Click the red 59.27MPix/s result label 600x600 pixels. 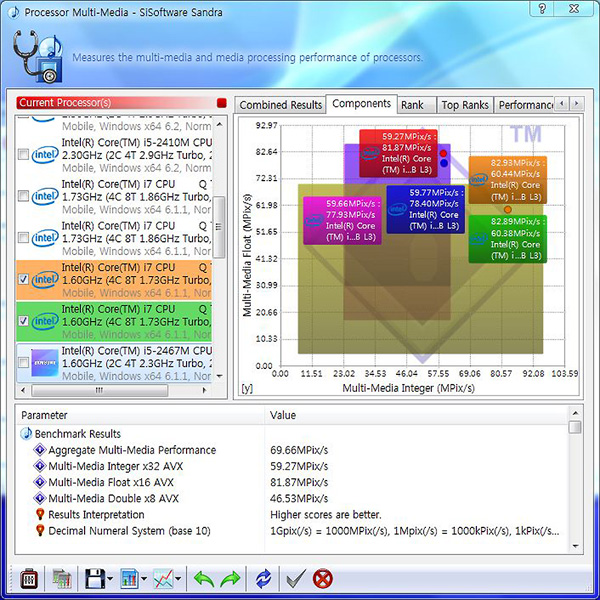click(398, 153)
